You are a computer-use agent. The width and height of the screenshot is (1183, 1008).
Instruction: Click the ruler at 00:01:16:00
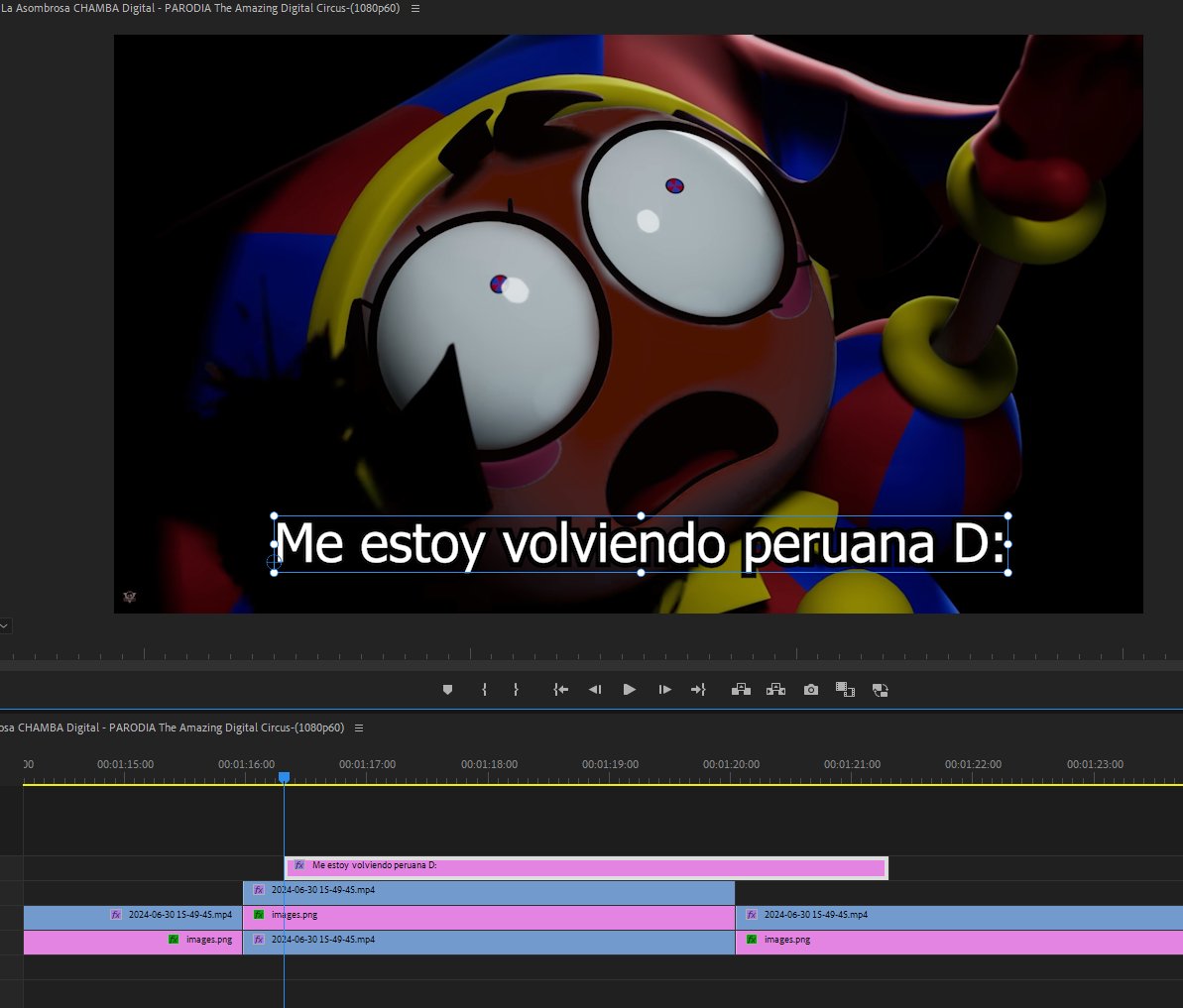point(247,764)
